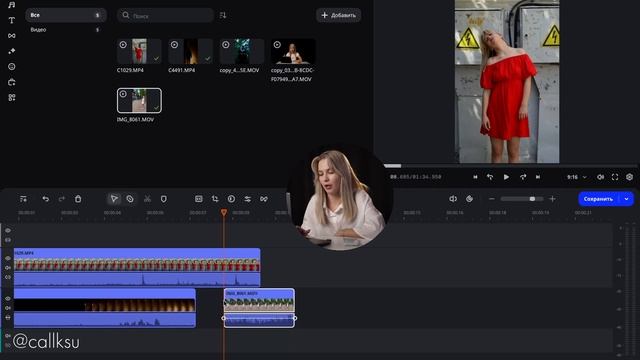Split clip with scissors icon

click(x=147, y=199)
